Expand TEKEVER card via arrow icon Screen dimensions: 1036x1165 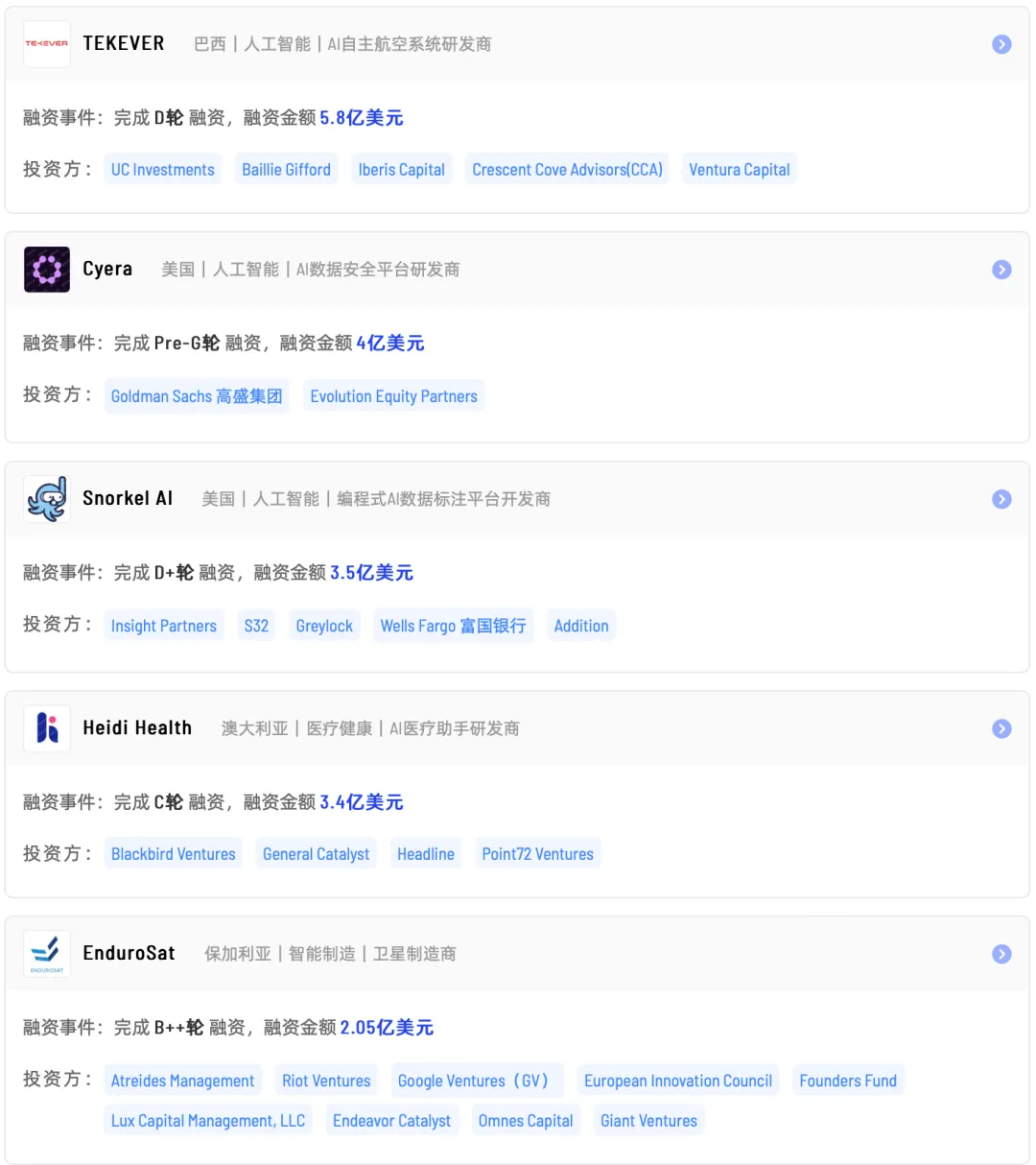click(1001, 44)
